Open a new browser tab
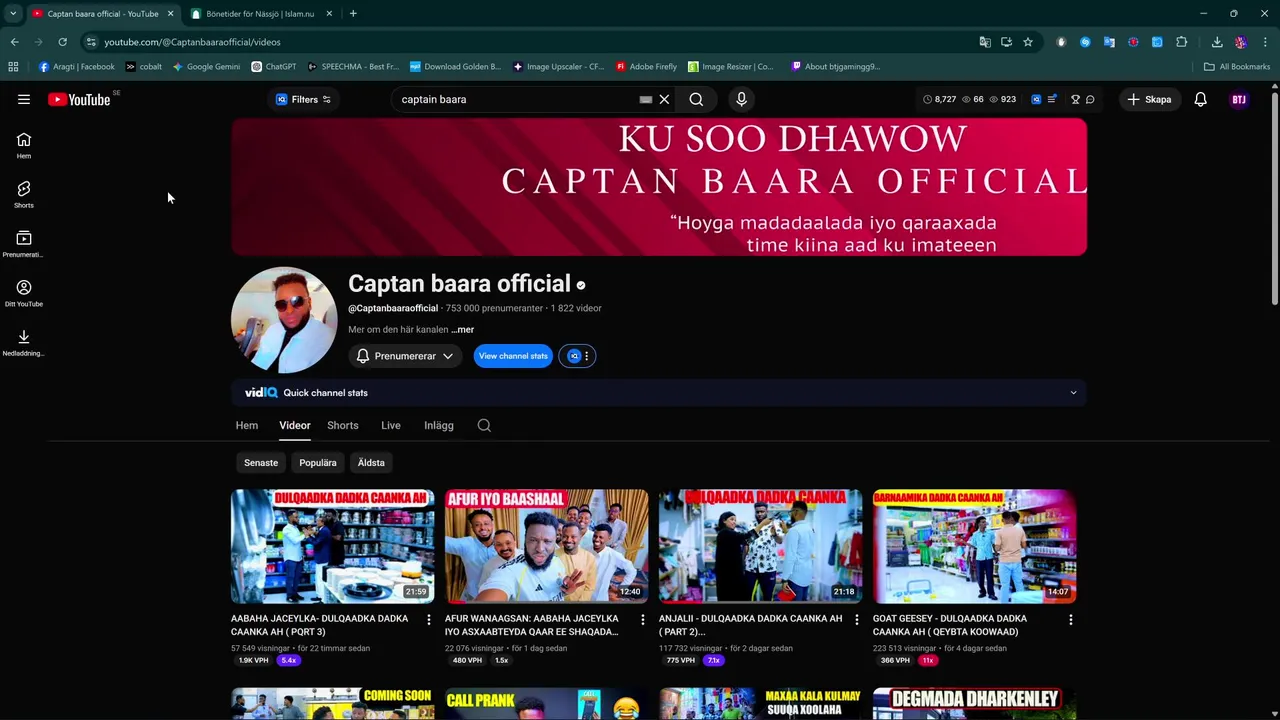 click(353, 14)
